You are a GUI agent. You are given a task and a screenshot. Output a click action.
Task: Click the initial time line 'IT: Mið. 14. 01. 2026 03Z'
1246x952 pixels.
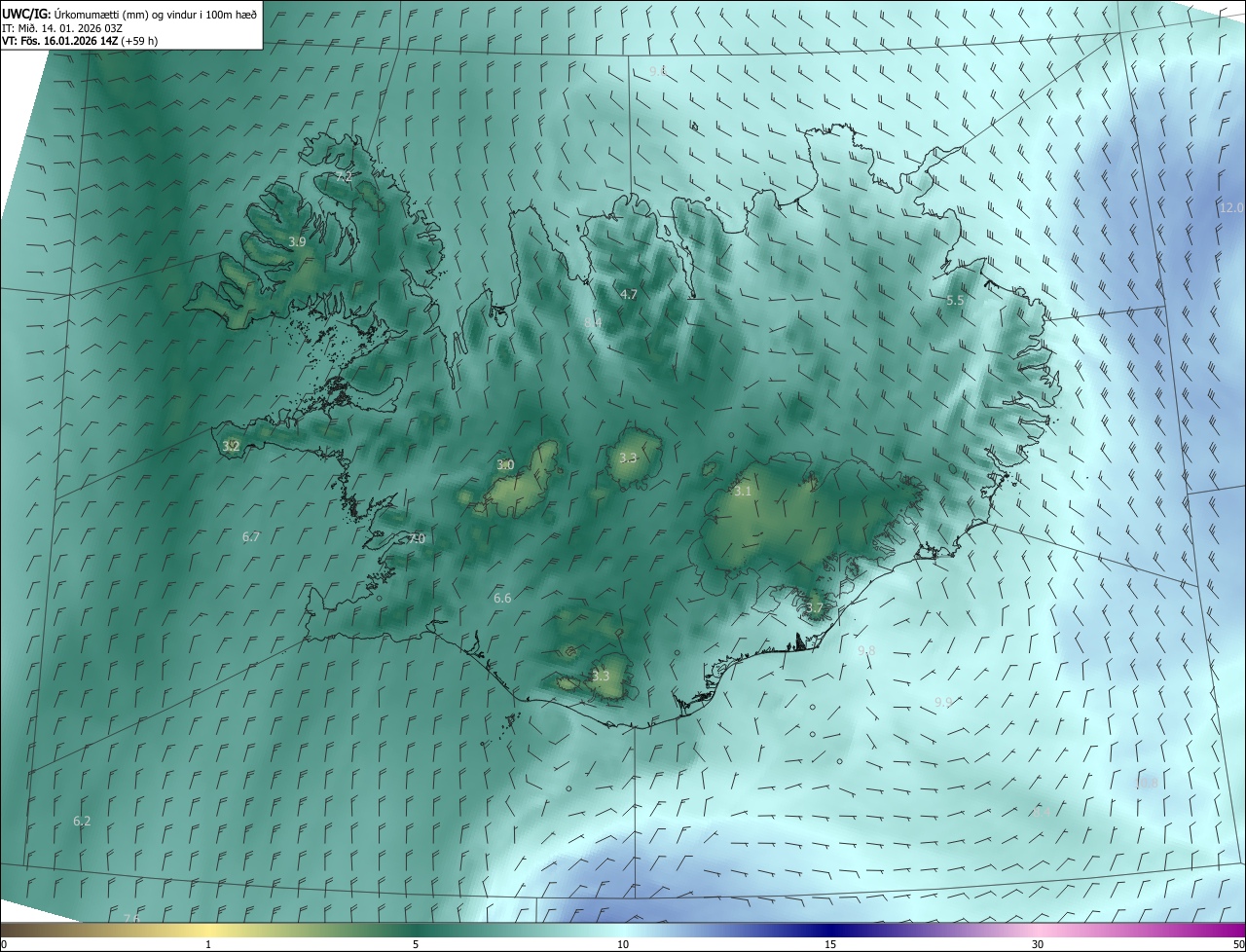tap(61, 27)
